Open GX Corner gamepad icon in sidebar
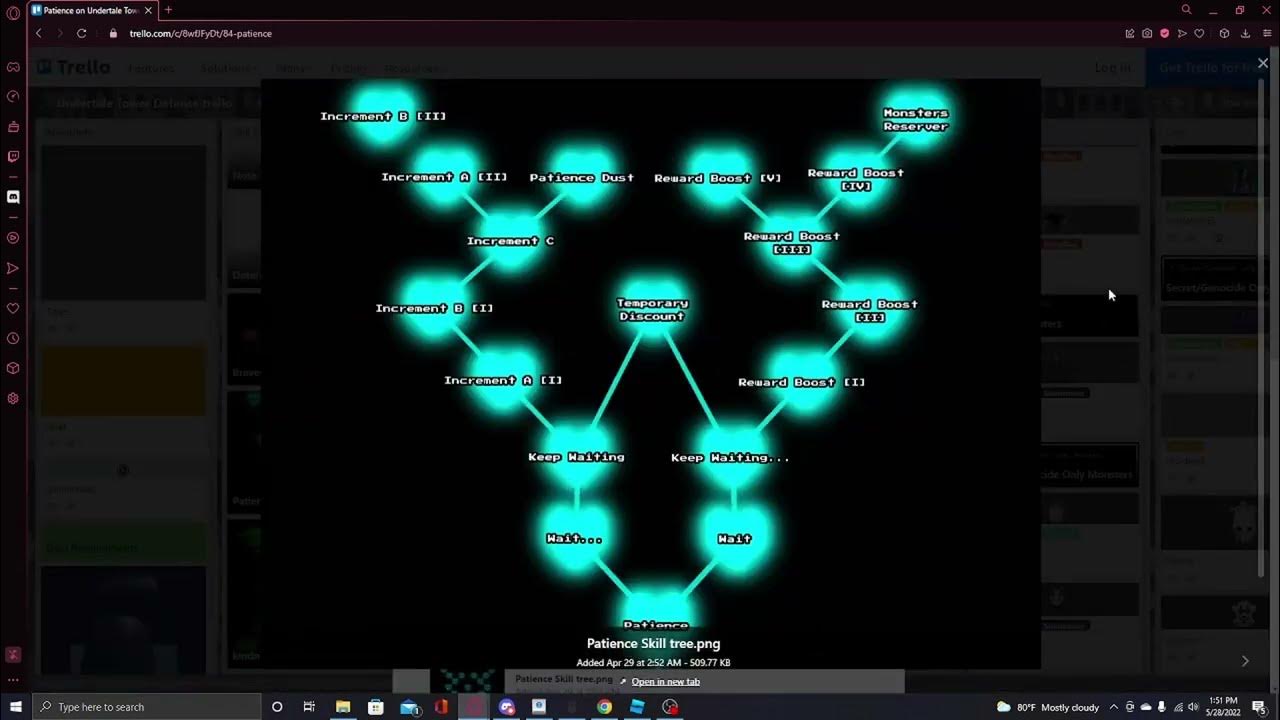1280x720 pixels. click(x=13, y=67)
